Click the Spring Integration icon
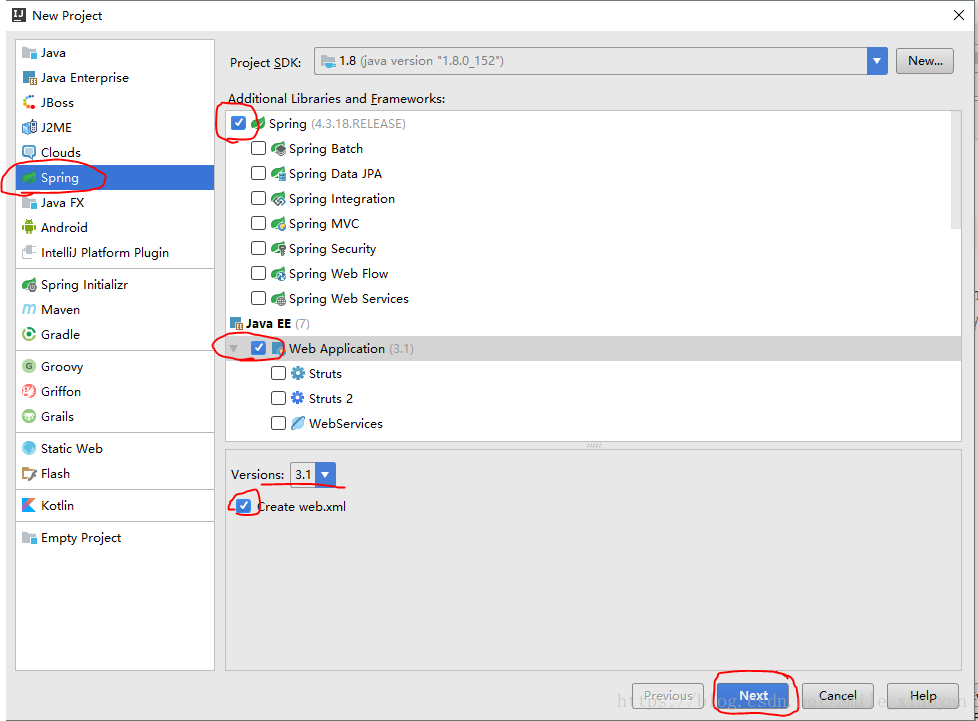The width and height of the screenshot is (978, 721). tap(279, 199)
